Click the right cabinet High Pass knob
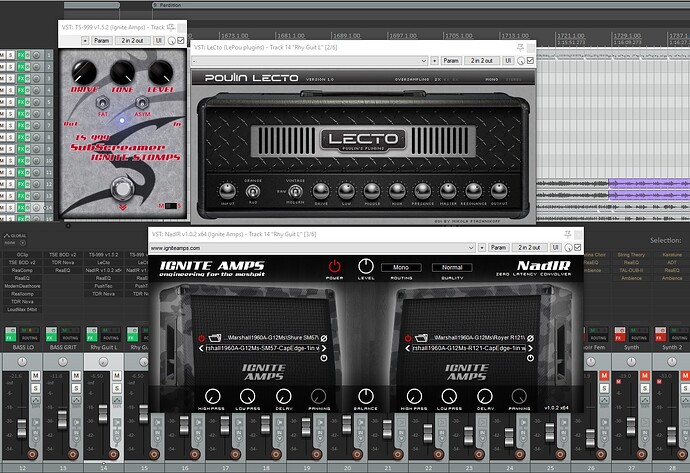Screen dimensions: 690x473 pos(414,396)
